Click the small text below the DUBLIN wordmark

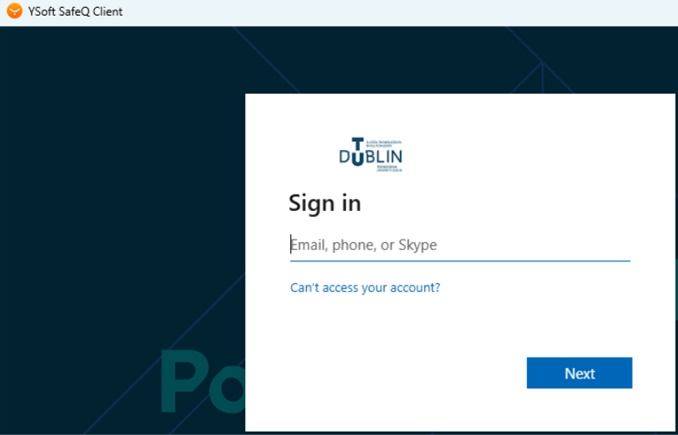click(389, 169)
